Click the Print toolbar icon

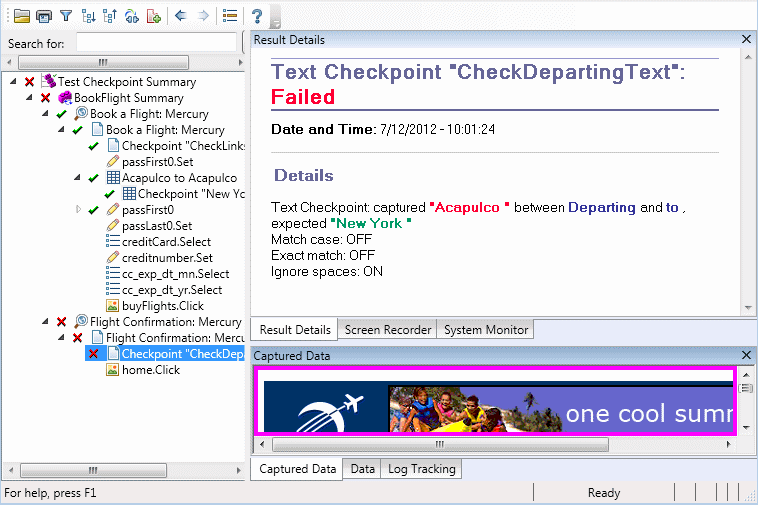(x=43, y=16)
